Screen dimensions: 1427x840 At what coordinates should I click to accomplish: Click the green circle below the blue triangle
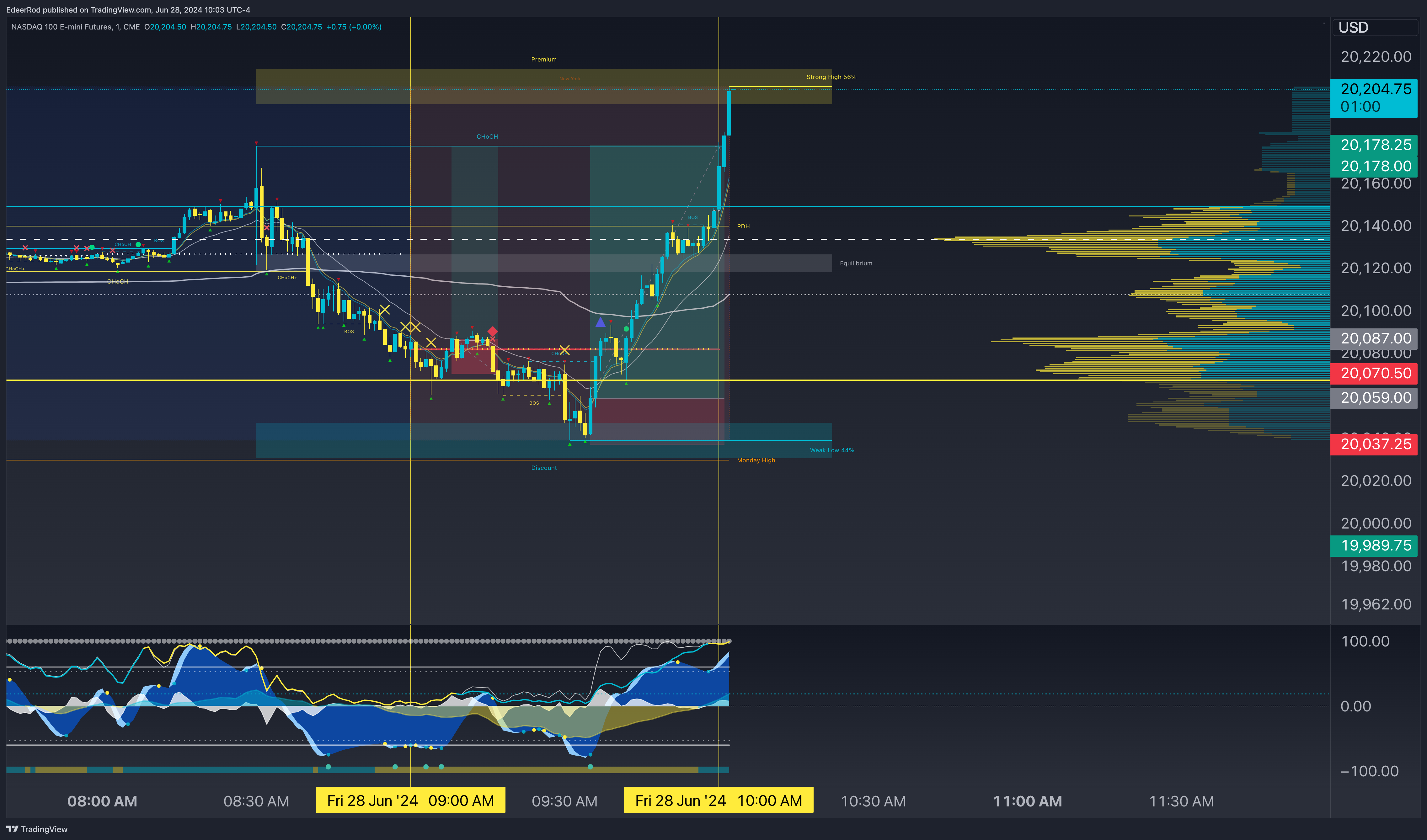[626, 329]
